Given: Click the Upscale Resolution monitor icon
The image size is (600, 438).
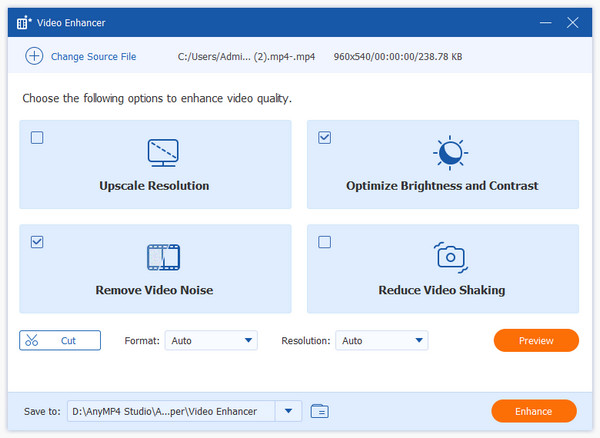Looking at the screenshot, I should pyautogui.click(x=162, y=153).
